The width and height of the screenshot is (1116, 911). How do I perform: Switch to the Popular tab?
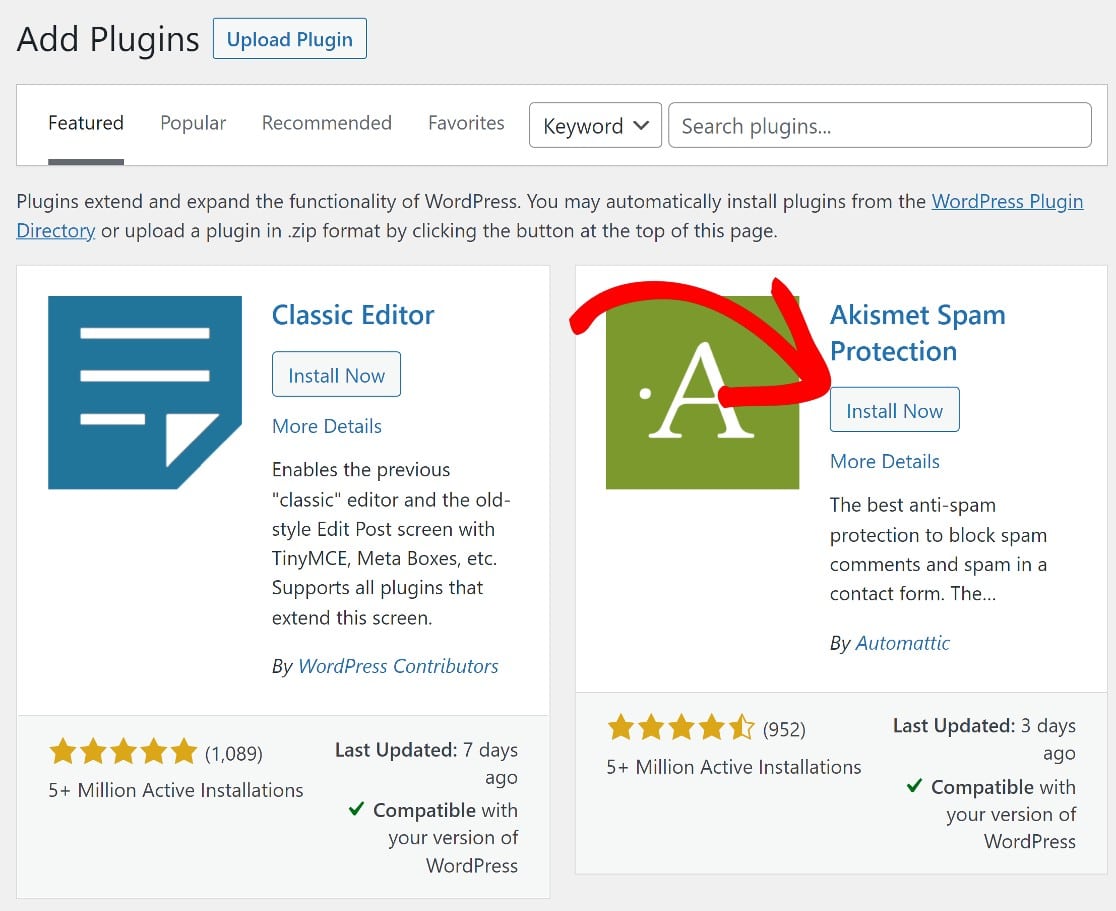(193, 123)
